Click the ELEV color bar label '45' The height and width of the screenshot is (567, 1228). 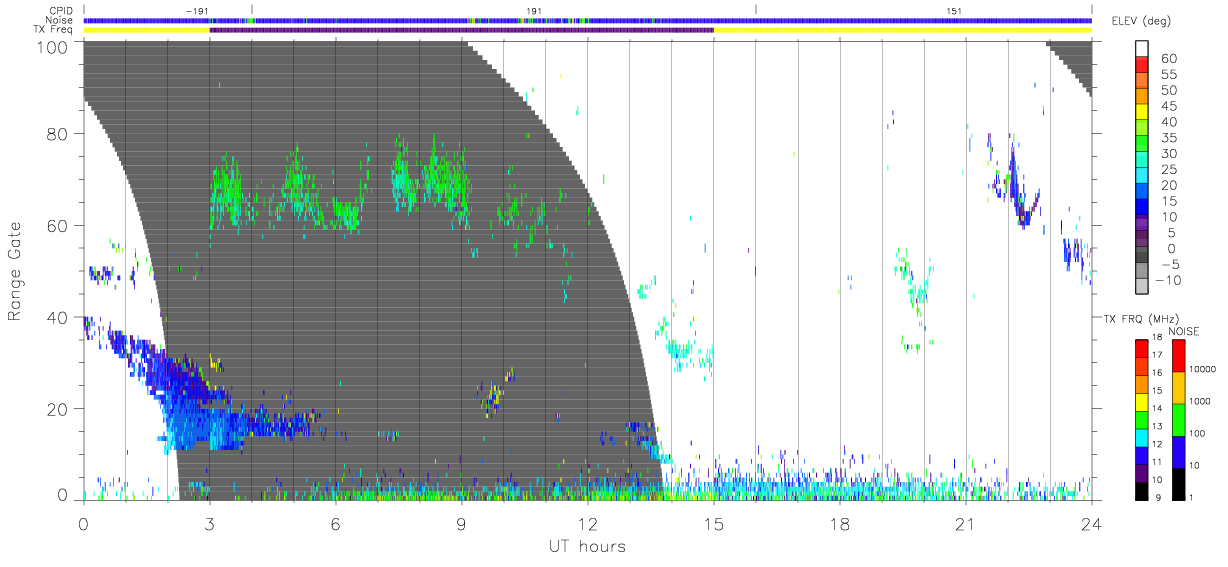[x=1168, y=106]
